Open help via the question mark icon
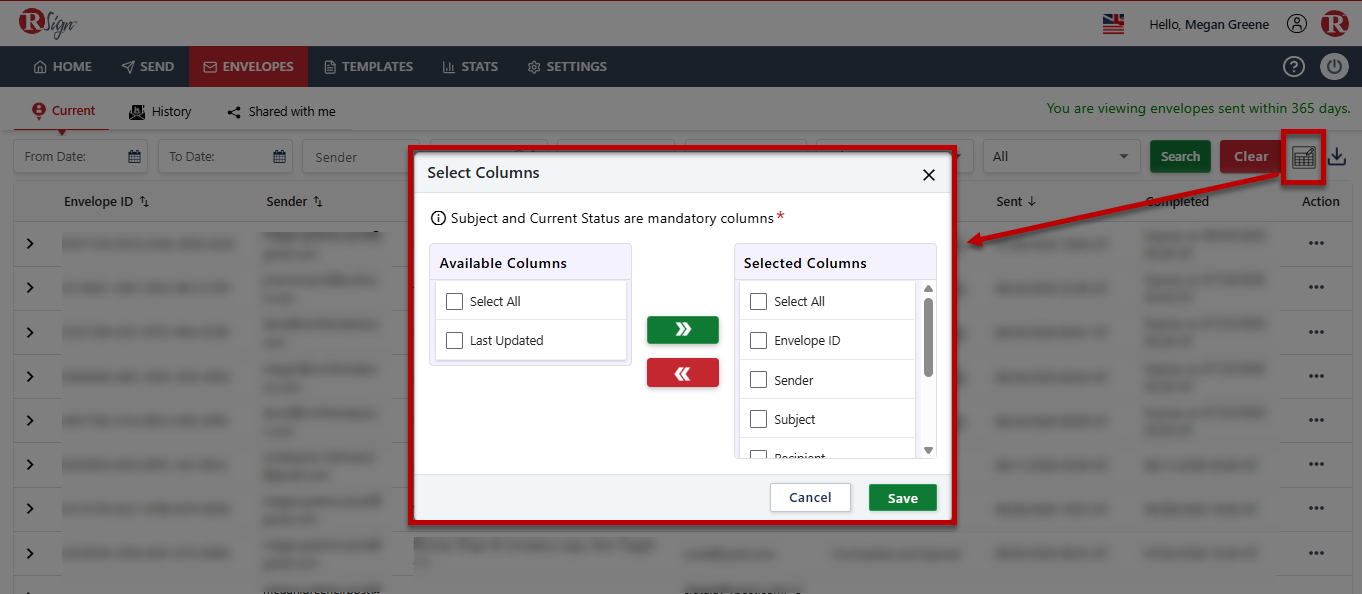Image resolution: width=1362 pixels, height=594 pixels. (1294, 67)
